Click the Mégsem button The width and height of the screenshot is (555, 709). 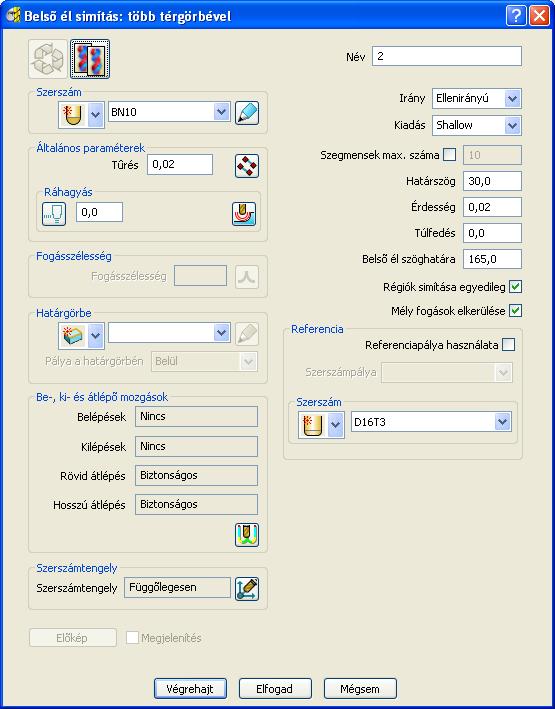click(360, 689)
